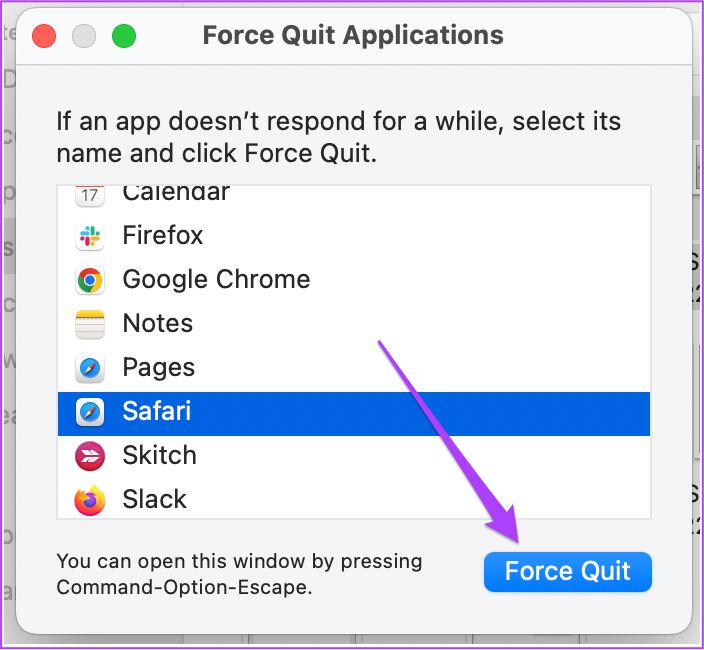
Task: Click the compass icon in highlighted Safari row
Action: (90, 412)
